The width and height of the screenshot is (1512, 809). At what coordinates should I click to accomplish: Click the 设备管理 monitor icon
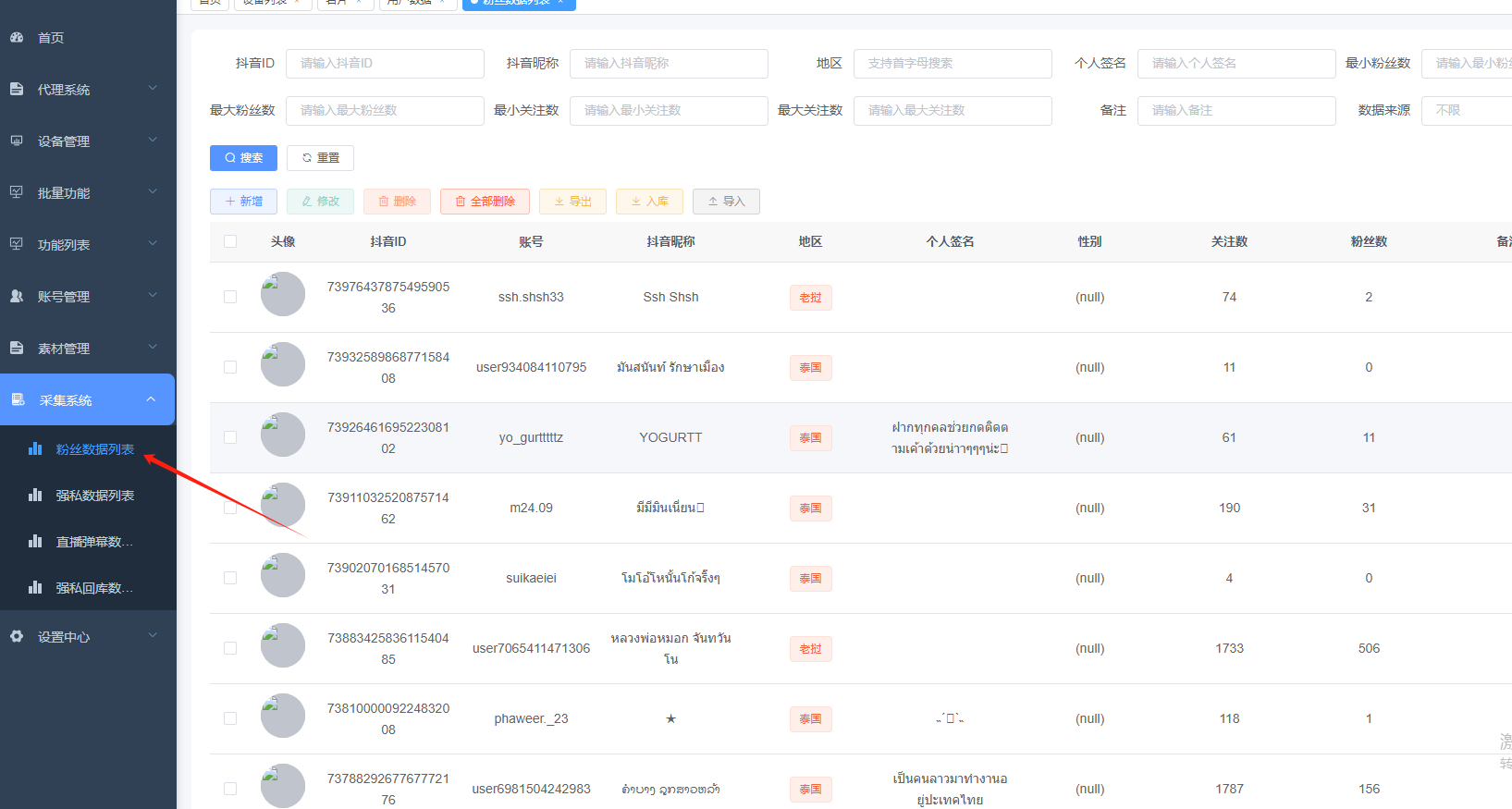click(17, 141)
